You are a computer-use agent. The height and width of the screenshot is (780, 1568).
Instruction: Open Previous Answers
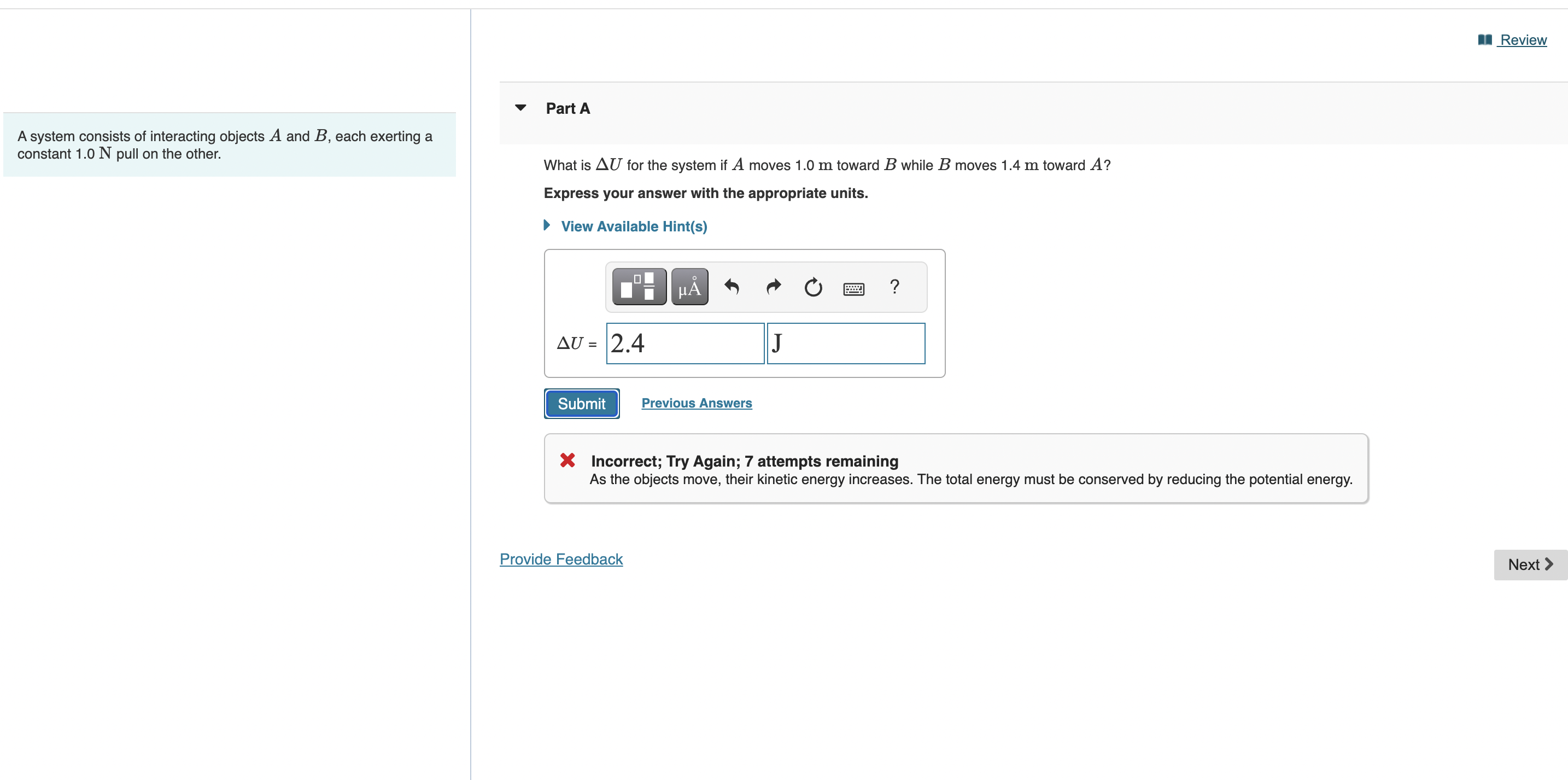697,403
